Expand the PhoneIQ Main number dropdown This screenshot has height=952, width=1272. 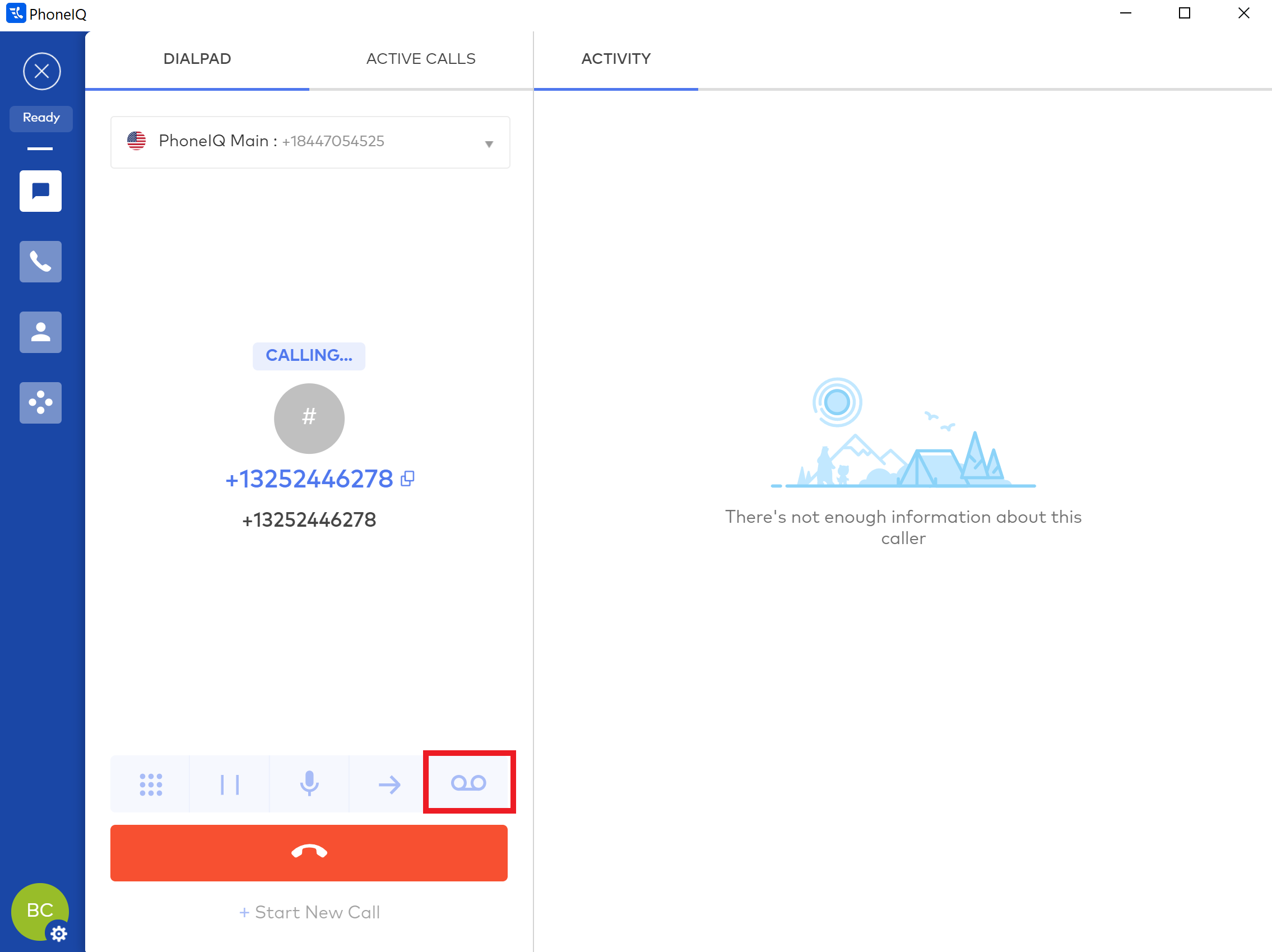coord(488,143)
